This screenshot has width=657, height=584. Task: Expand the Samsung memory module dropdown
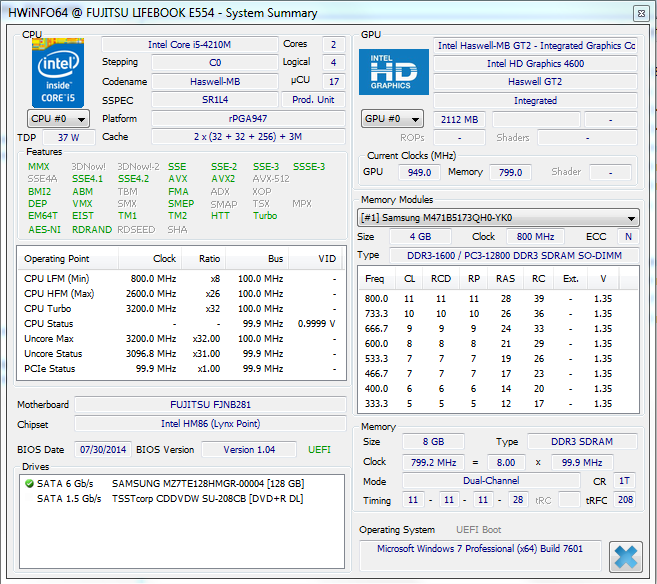pyautogui.click(x=498, y=218)
